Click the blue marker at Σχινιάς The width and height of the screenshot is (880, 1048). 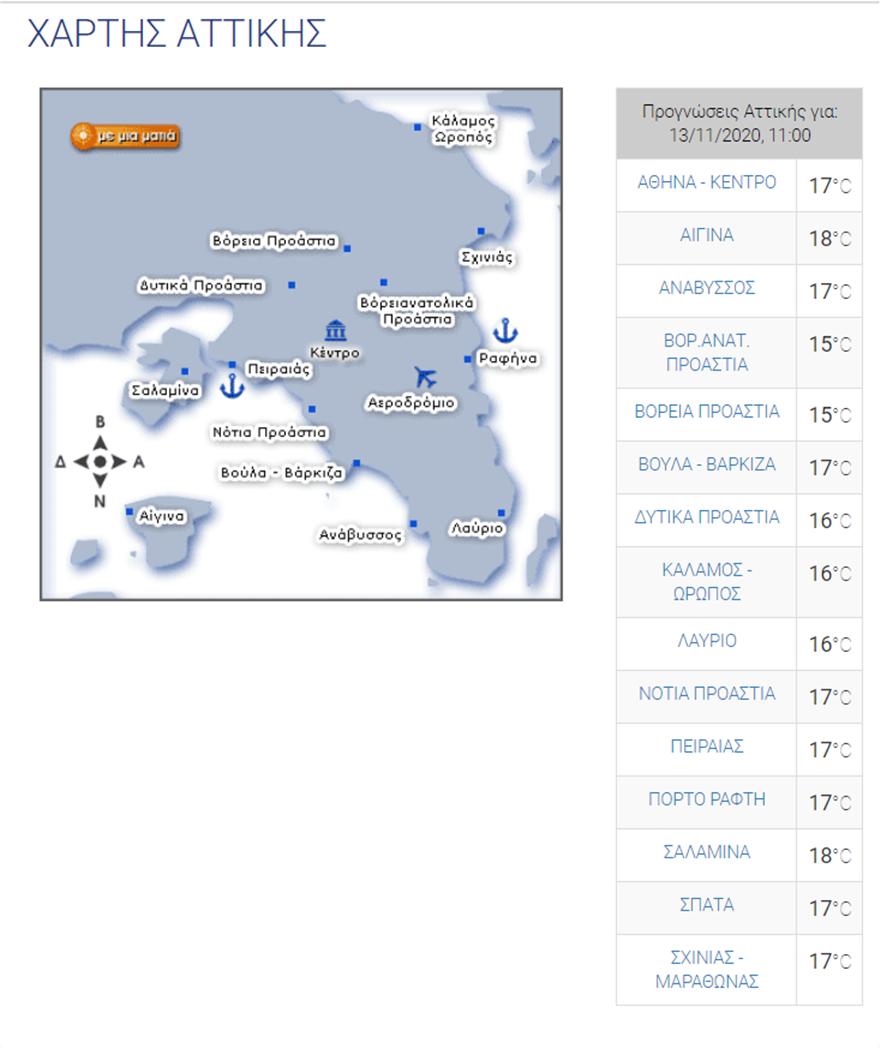pos(481,230)
